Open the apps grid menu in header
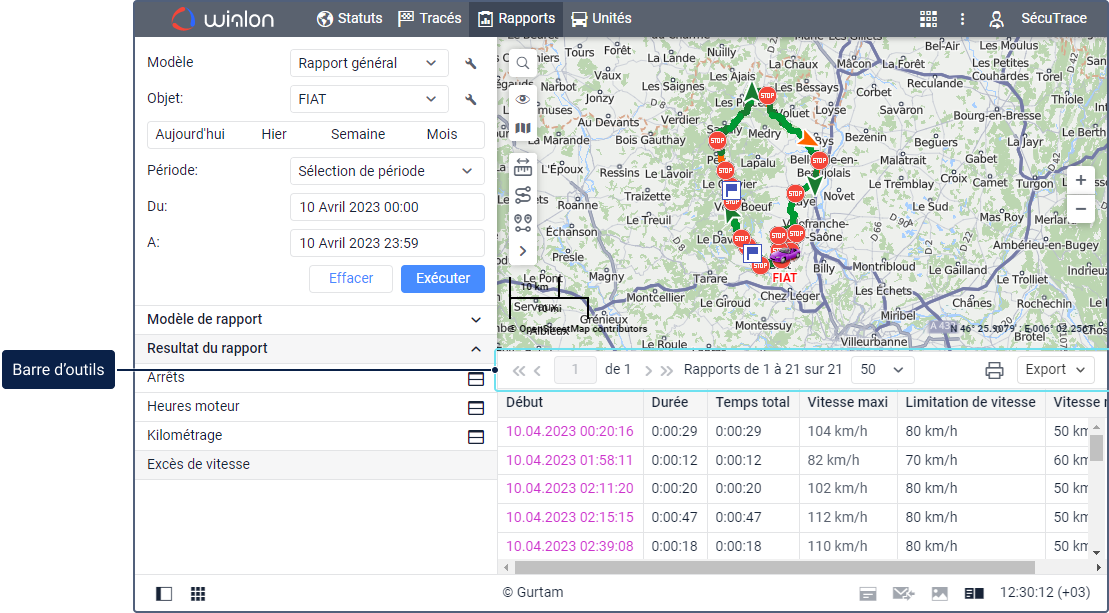 click(x=928, y=19)
